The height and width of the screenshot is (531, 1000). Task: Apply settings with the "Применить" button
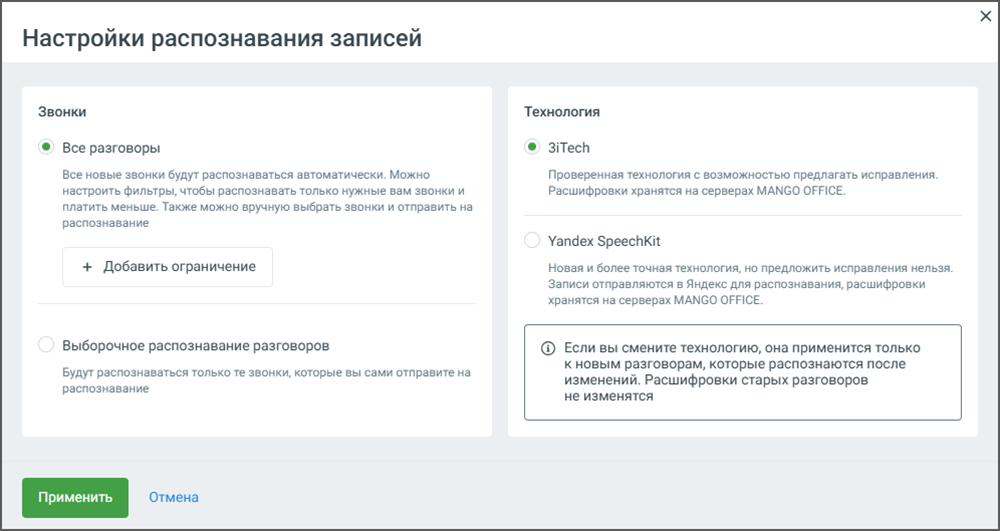(x=75, y=497)
